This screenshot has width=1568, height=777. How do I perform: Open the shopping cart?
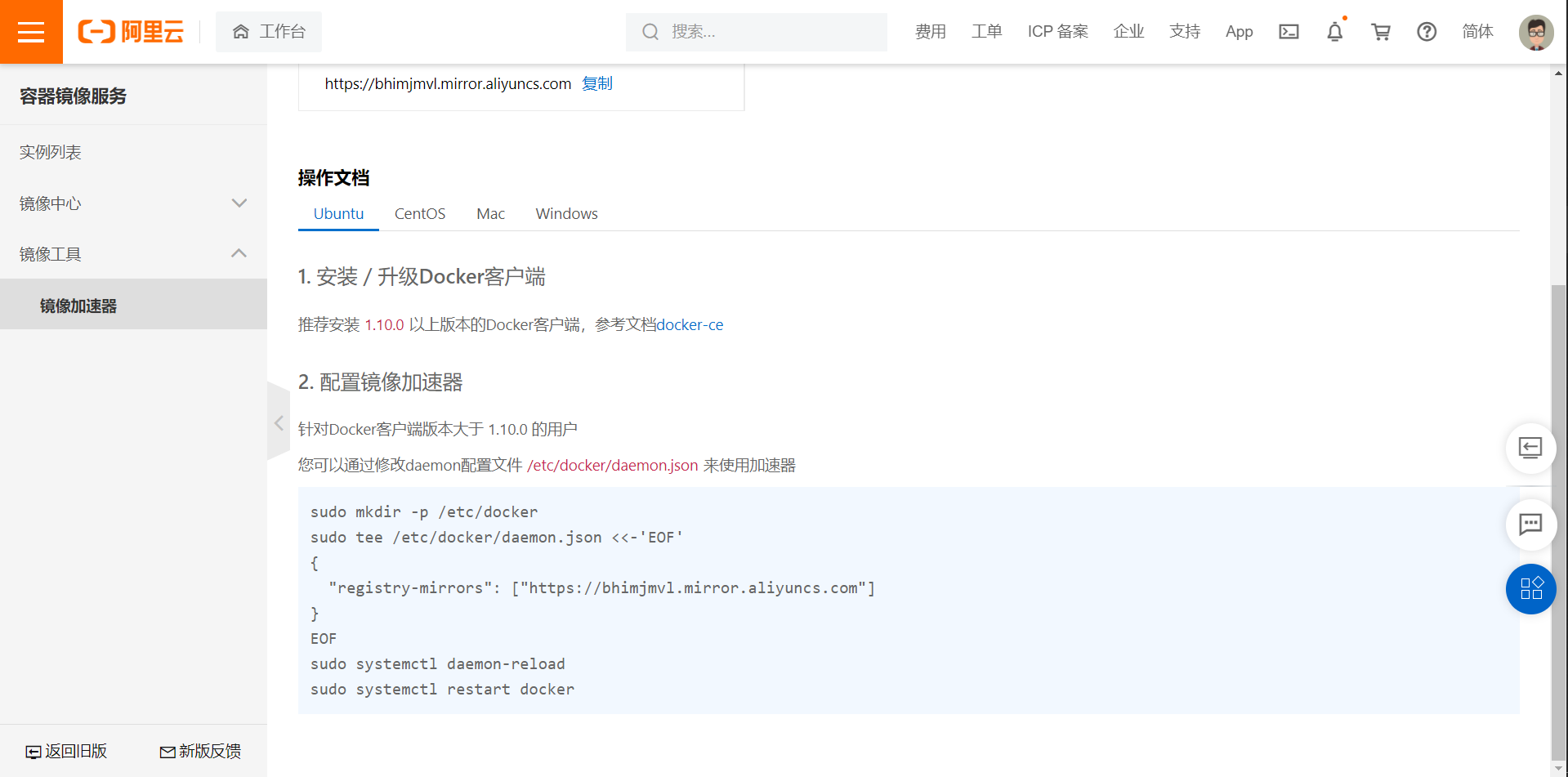coord(1381,32)
